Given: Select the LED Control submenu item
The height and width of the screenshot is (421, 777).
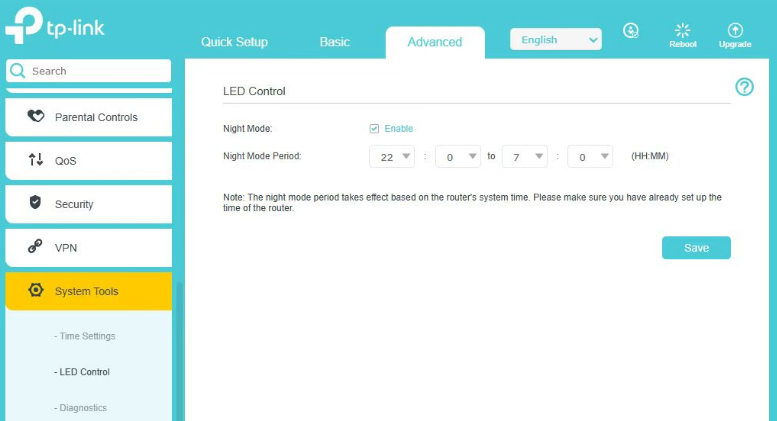Looking at the screenshot, I should click(x=82, y=372).
